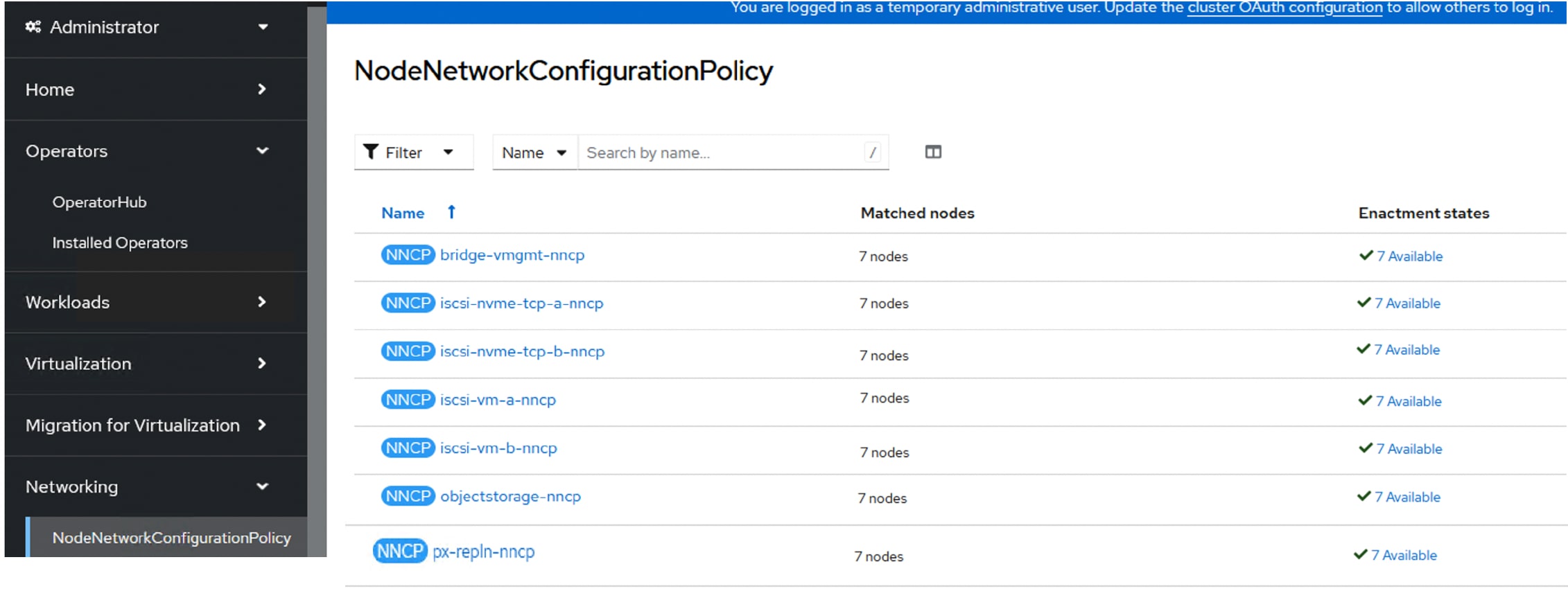Open the Filter dropdown
The width and height of the screenshot is (1568, 589).
click(414, 152)
